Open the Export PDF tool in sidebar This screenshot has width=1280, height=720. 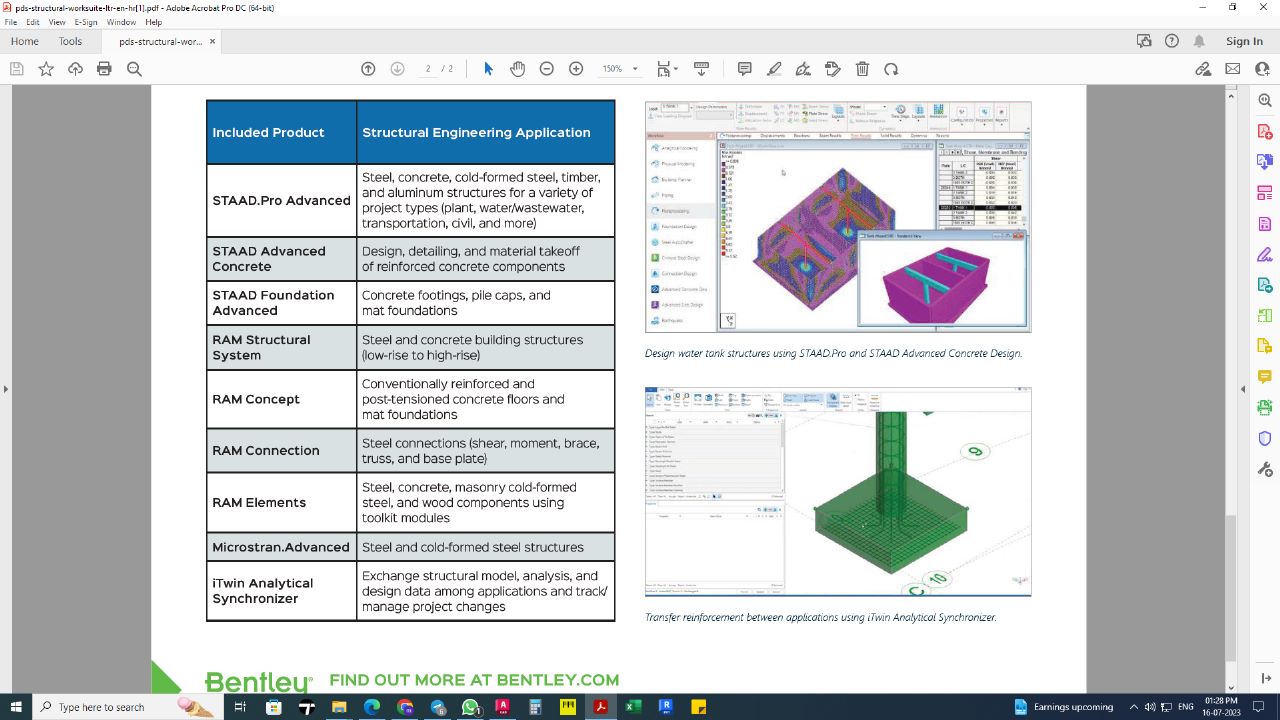pyautogui.click(x=1265, y=285)
